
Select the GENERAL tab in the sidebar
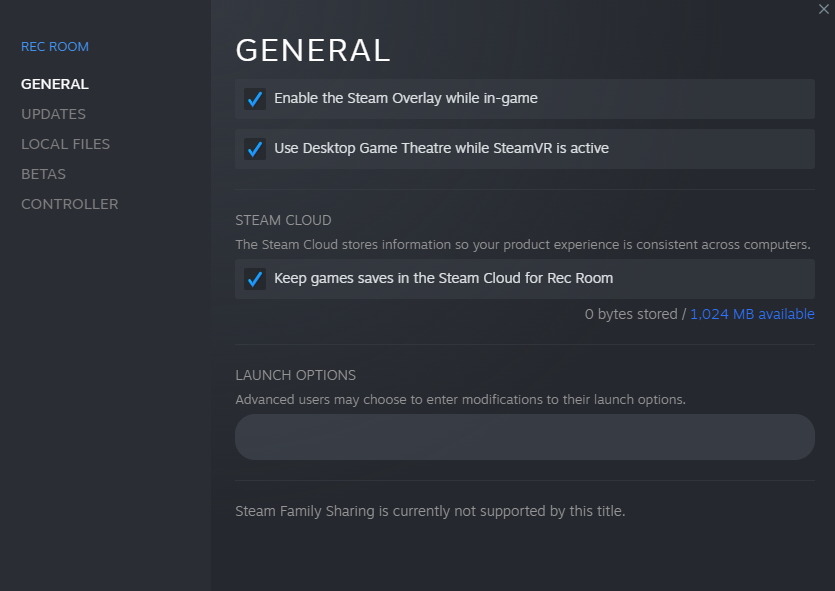(54, 83)
